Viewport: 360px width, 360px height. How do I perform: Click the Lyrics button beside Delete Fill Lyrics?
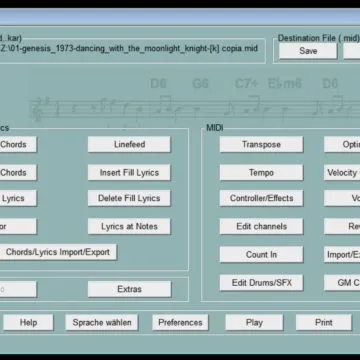[18, 198]
